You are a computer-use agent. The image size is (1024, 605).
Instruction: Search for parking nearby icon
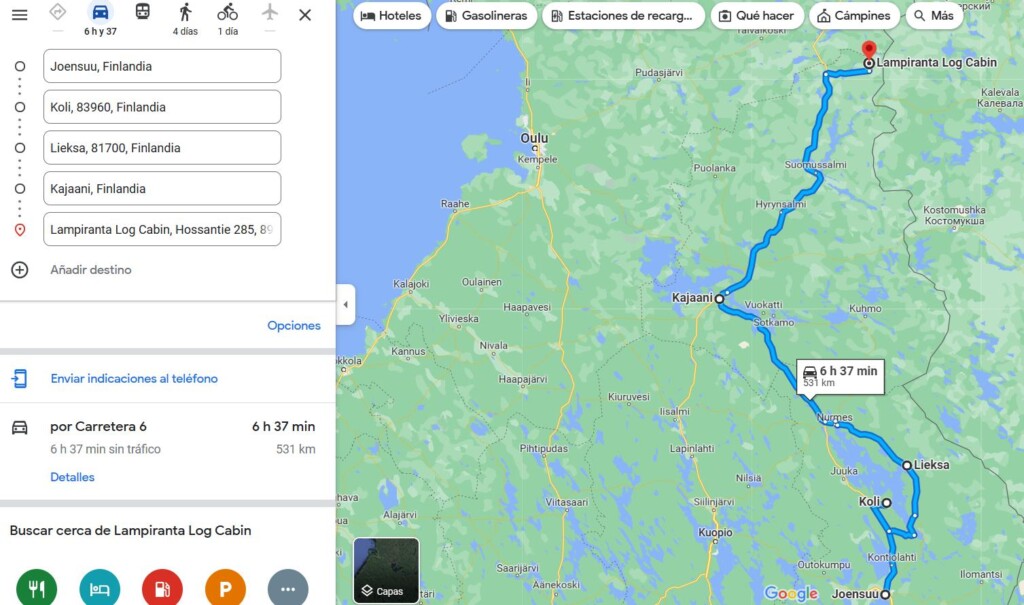point(225,587)
